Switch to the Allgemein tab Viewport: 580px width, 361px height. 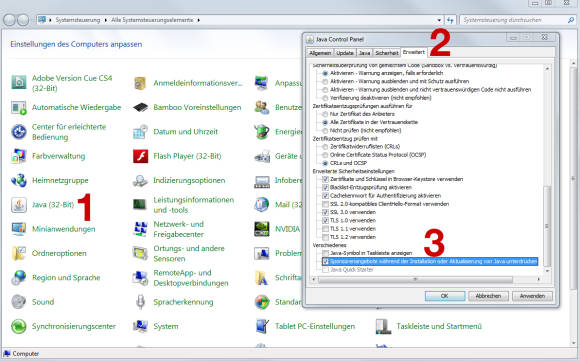(x=320, y=53)
